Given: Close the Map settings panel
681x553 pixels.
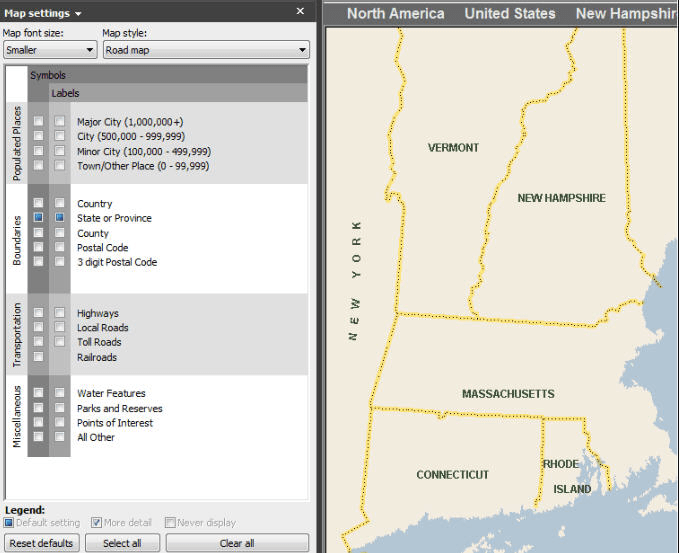Looking at the screenshot, I should tap(300, 11).
